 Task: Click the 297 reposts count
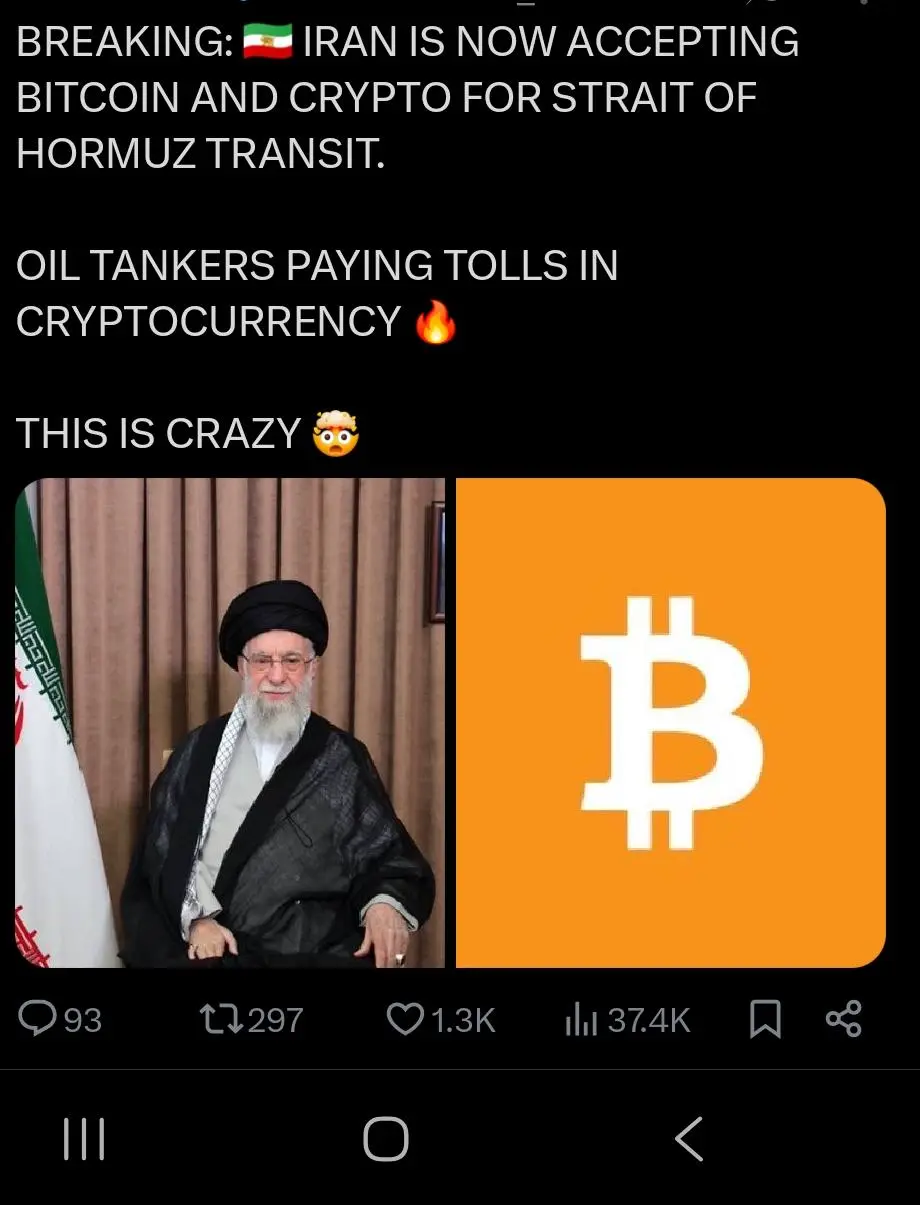point(275,1020)
